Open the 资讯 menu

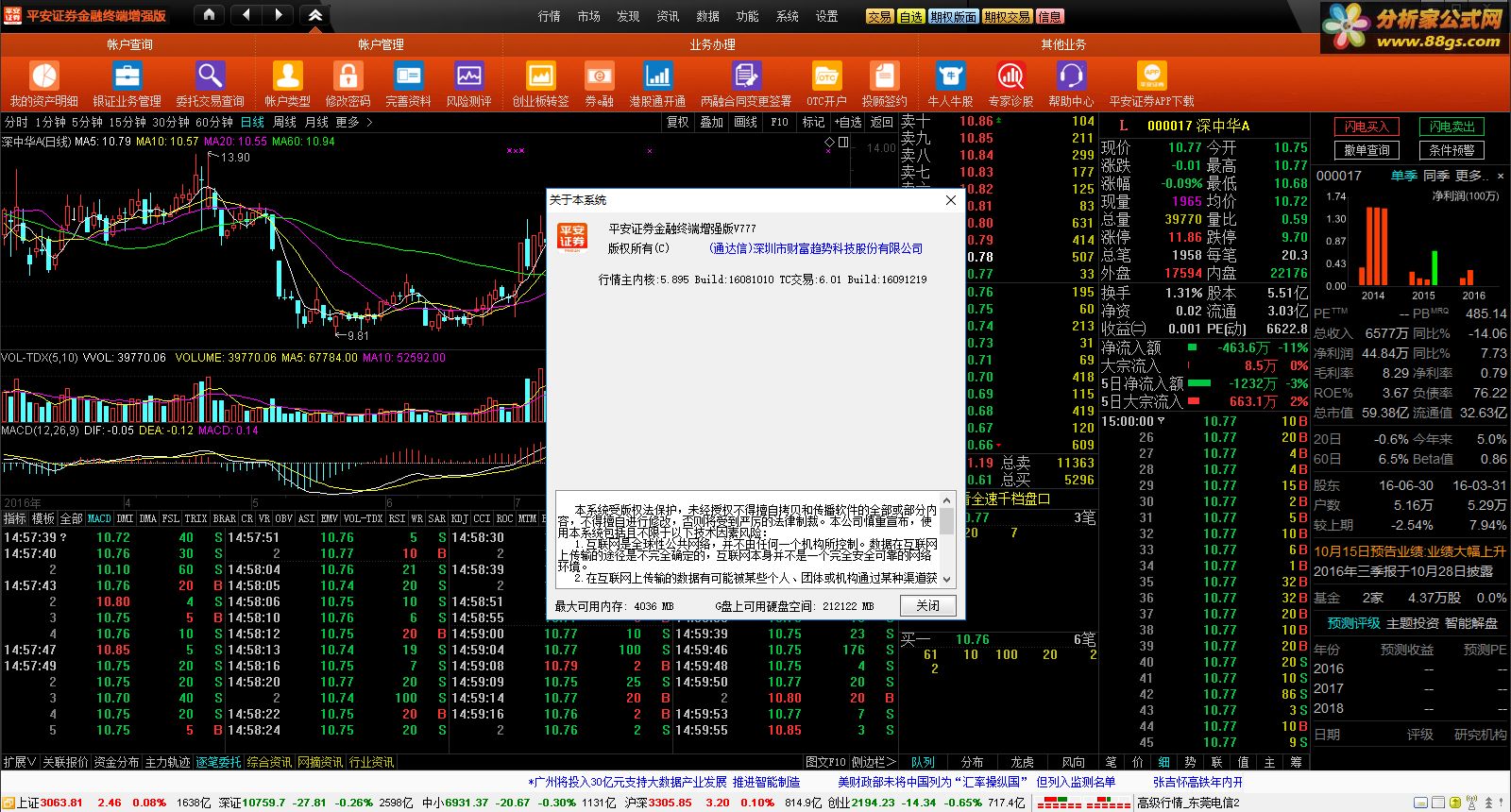pos(669,16)
